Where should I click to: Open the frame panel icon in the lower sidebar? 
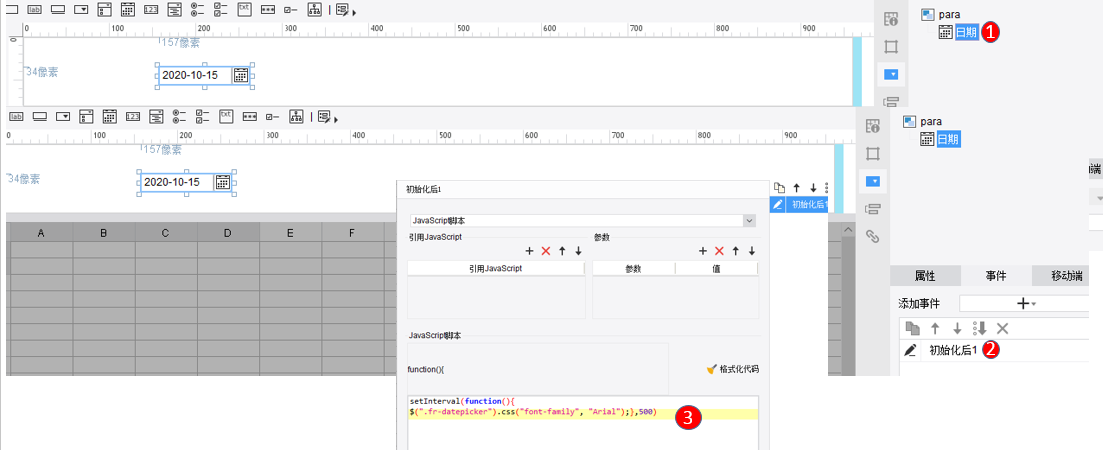point(873,154)
